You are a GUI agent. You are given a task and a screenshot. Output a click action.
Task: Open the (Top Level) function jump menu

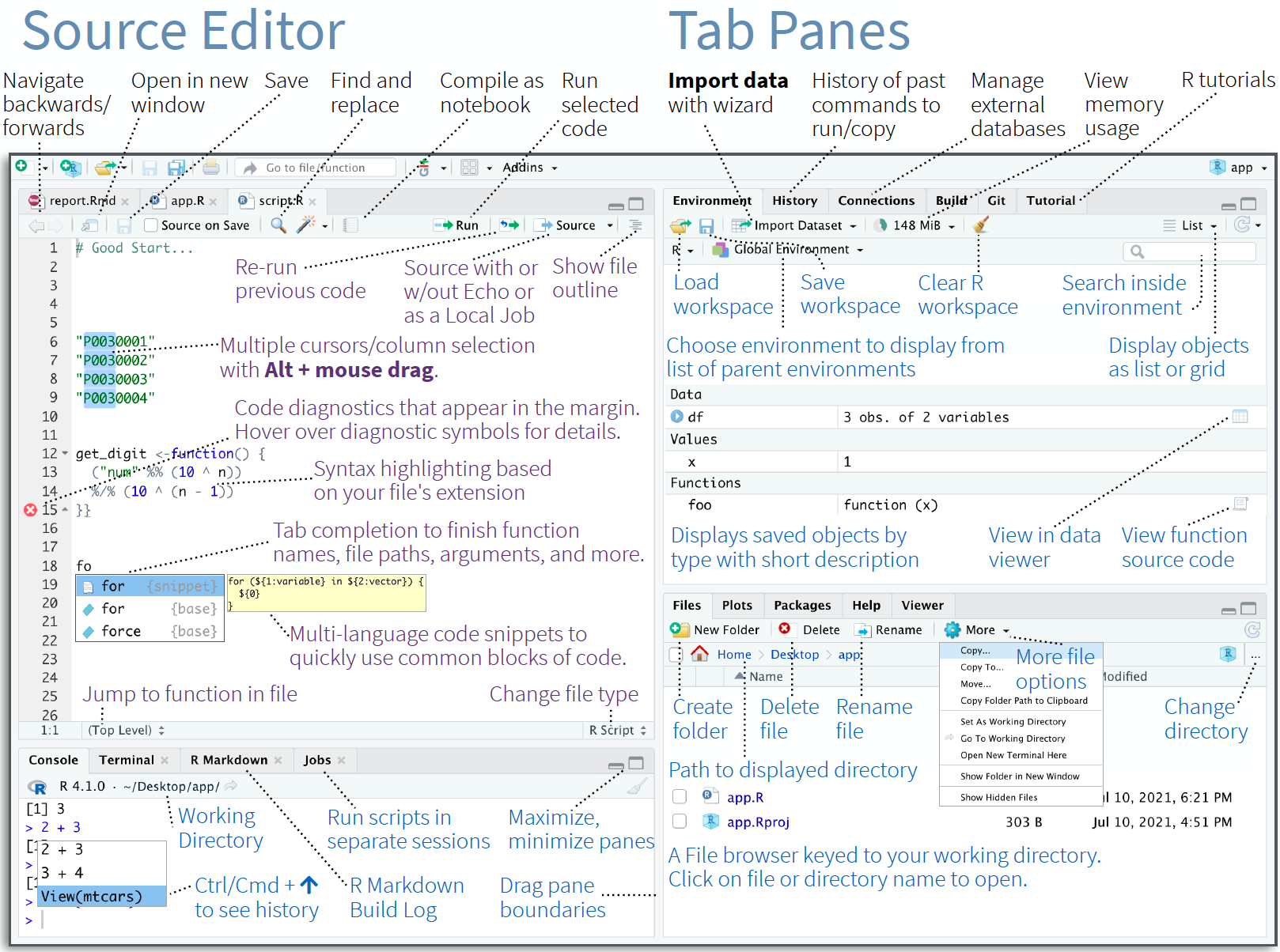point(126,731)
